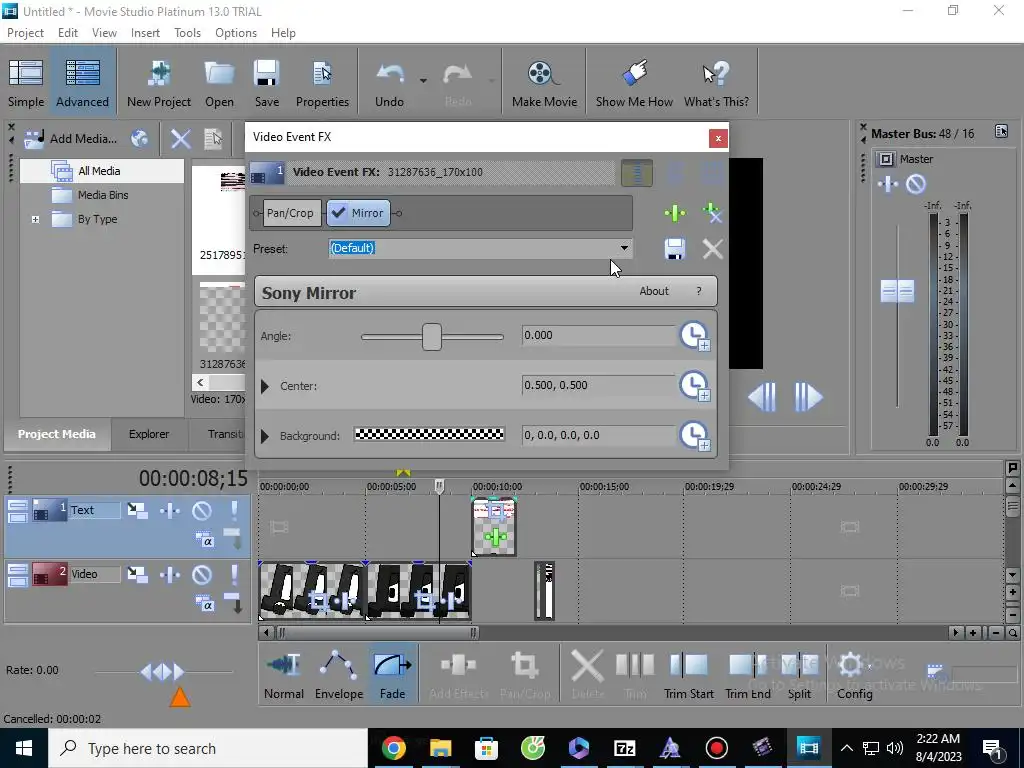The image size is (1024, 768).
Task: Uncheck the Mirror effect checkbox
Action: point(338,213)
